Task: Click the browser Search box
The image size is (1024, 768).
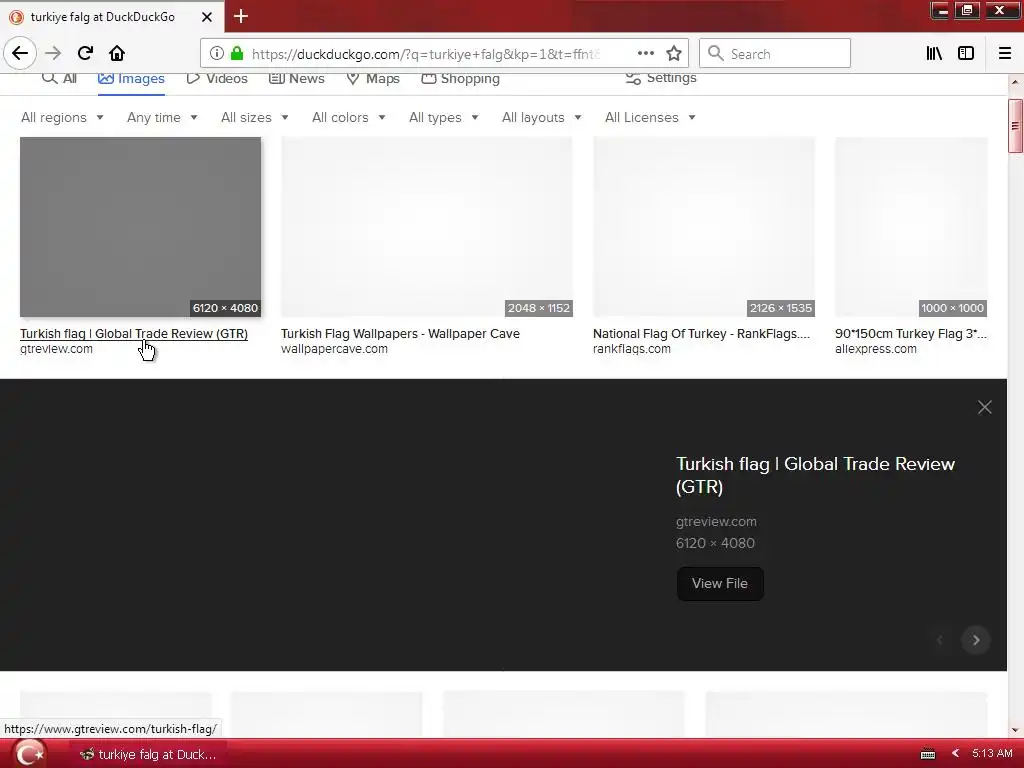Action: click(775, 53)
